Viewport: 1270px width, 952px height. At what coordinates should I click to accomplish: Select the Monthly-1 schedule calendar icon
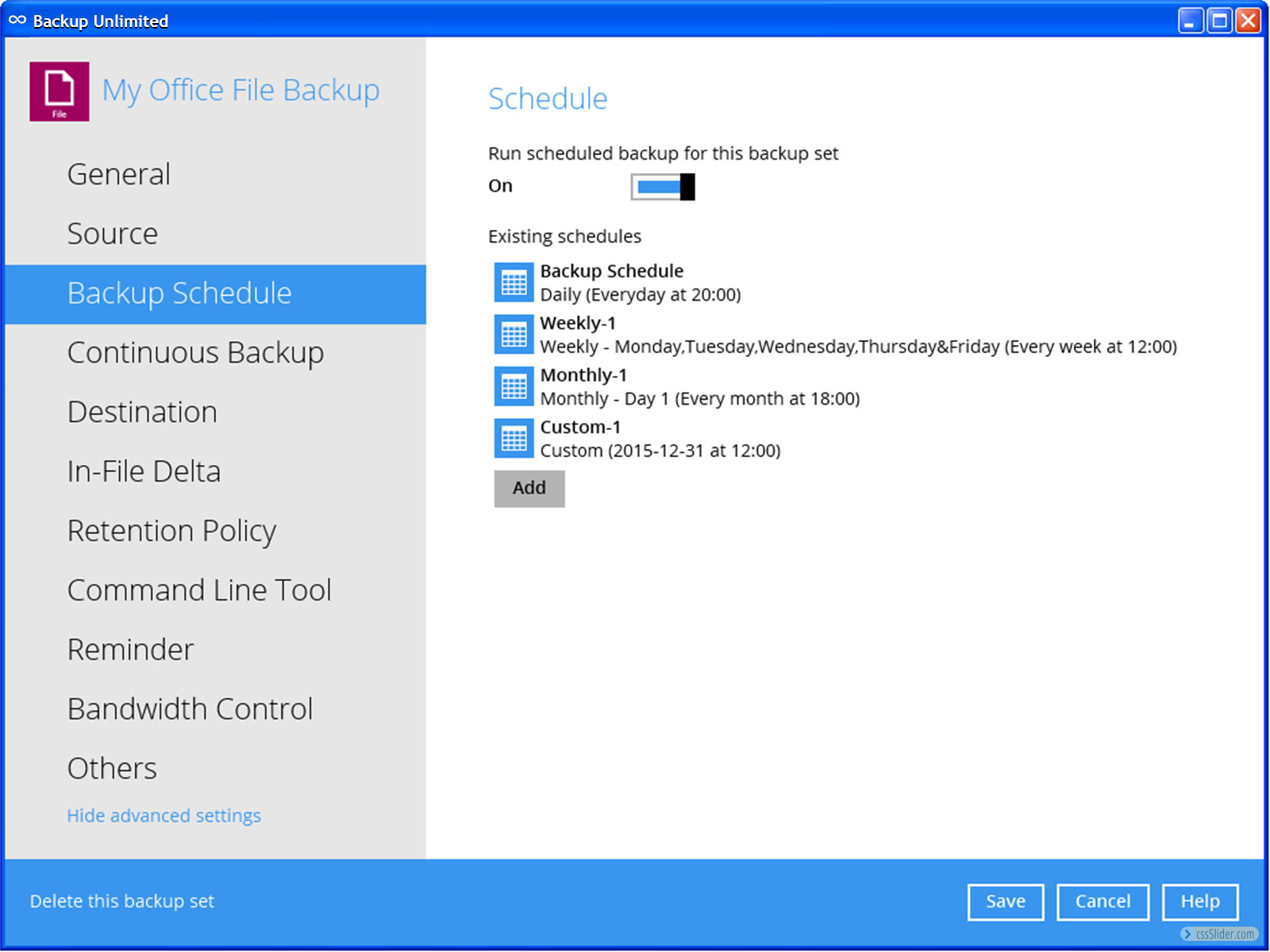[514, 387]
